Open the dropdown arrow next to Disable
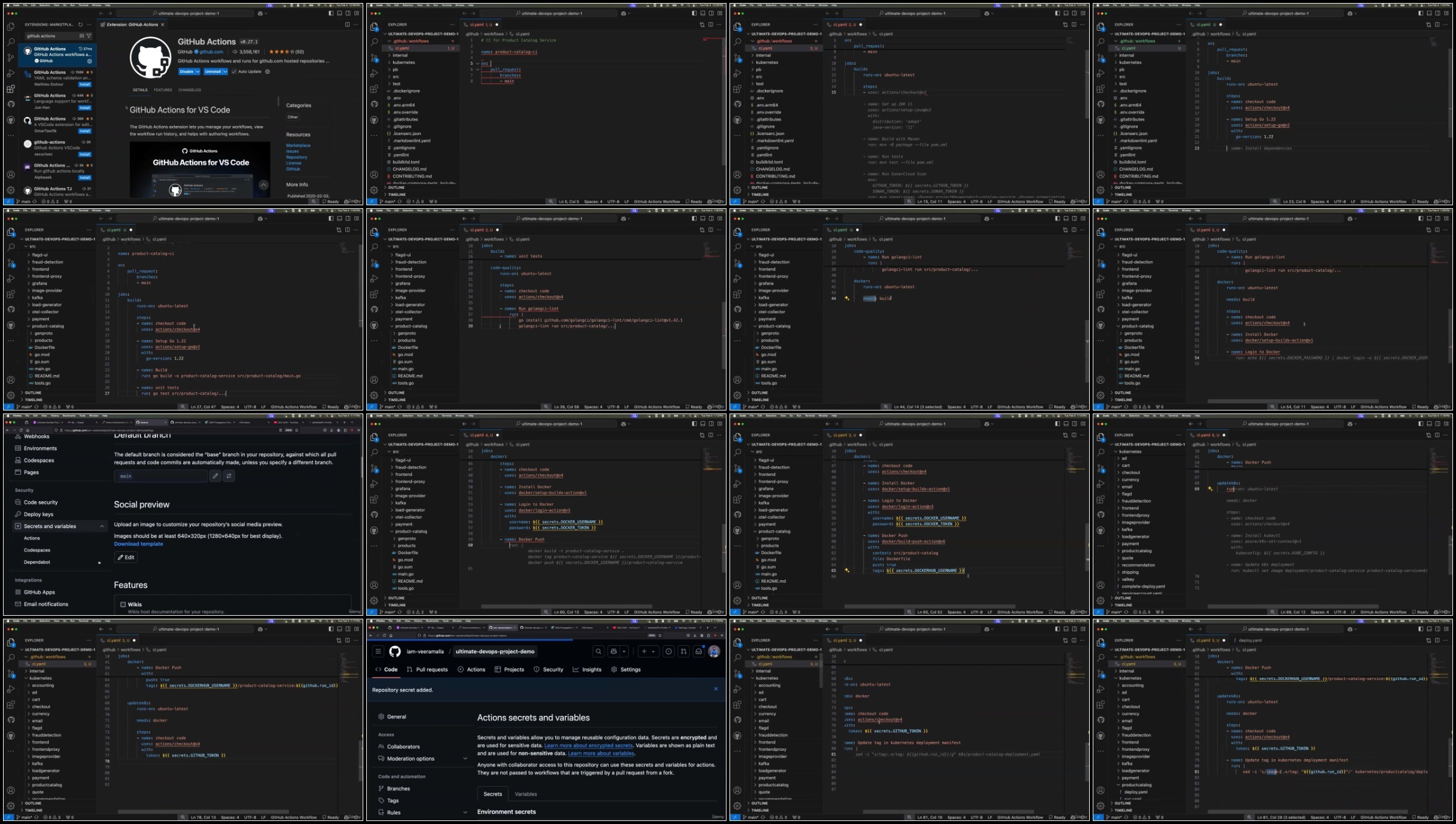 pos(199,71)
